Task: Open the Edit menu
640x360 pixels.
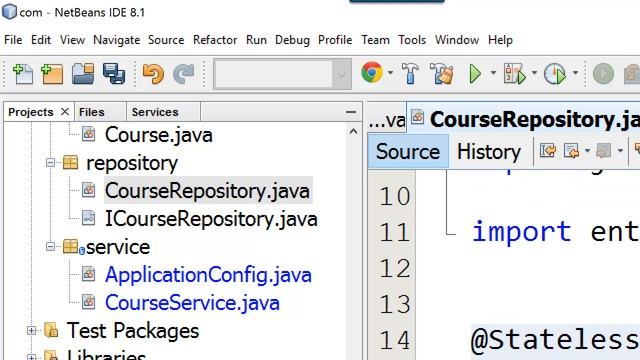Action: tap(41, 40)
